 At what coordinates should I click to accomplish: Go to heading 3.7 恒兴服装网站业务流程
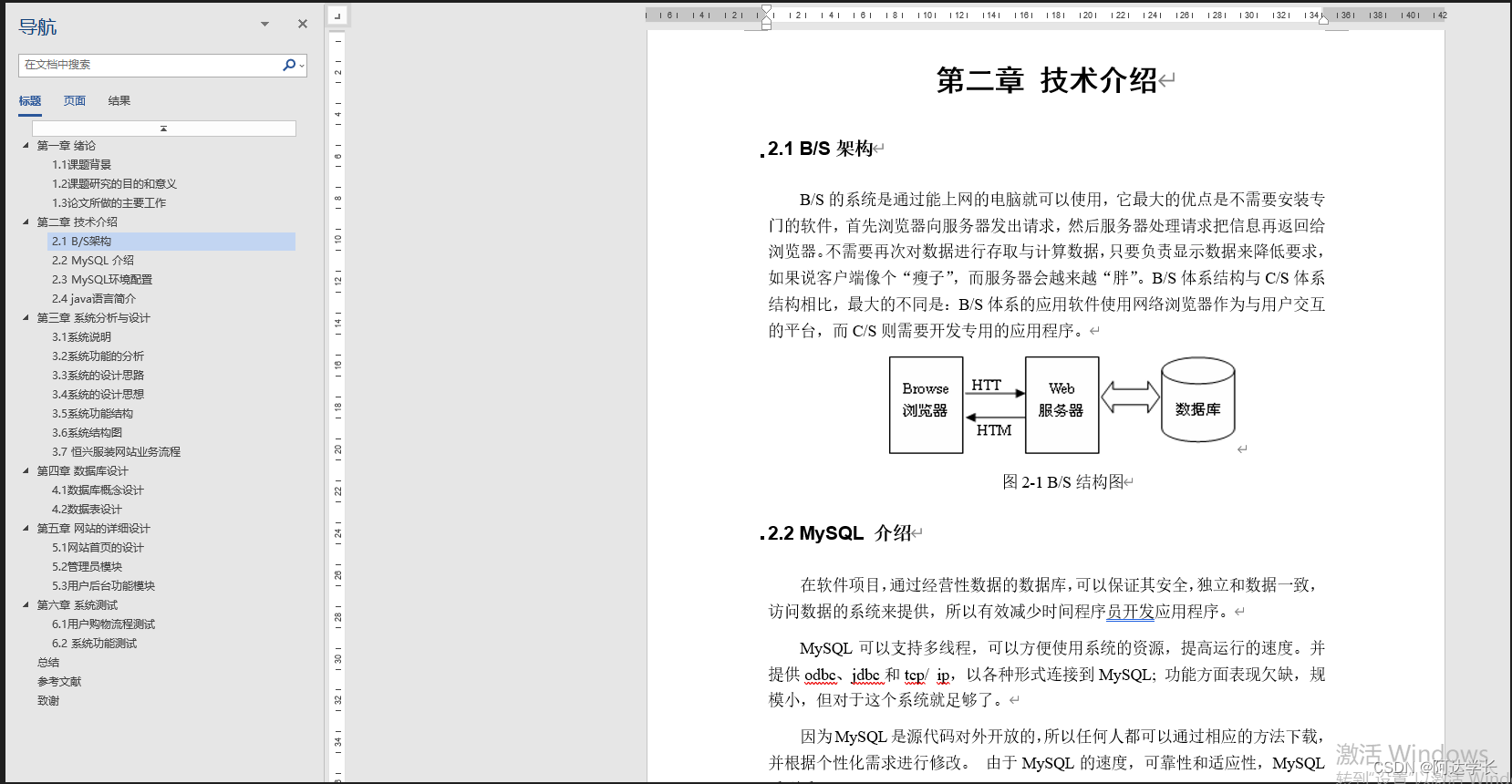(x=116, y=452)
